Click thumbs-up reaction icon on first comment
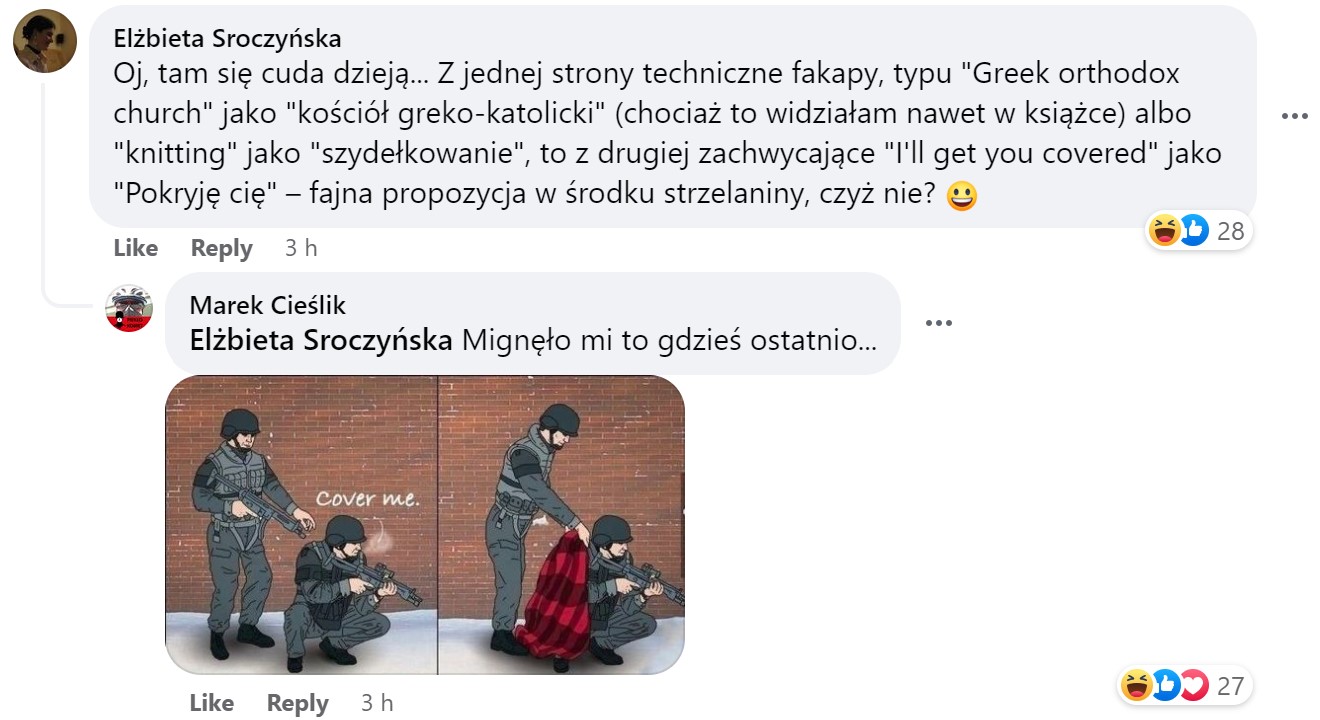The width and height of the screenshot is (1320, 720). 1192,231
